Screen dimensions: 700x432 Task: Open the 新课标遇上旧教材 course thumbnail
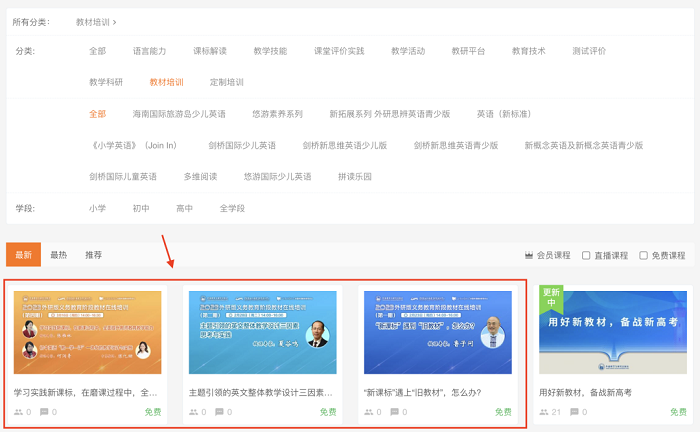click(437, 332)
